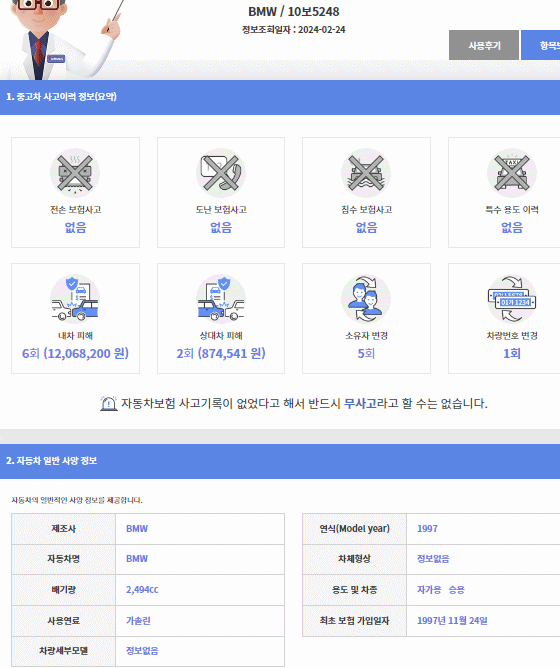Viewport: 560px width, 668px height.
Task: Click the 5회 owner change count
Action: click(x=366, y=353)
